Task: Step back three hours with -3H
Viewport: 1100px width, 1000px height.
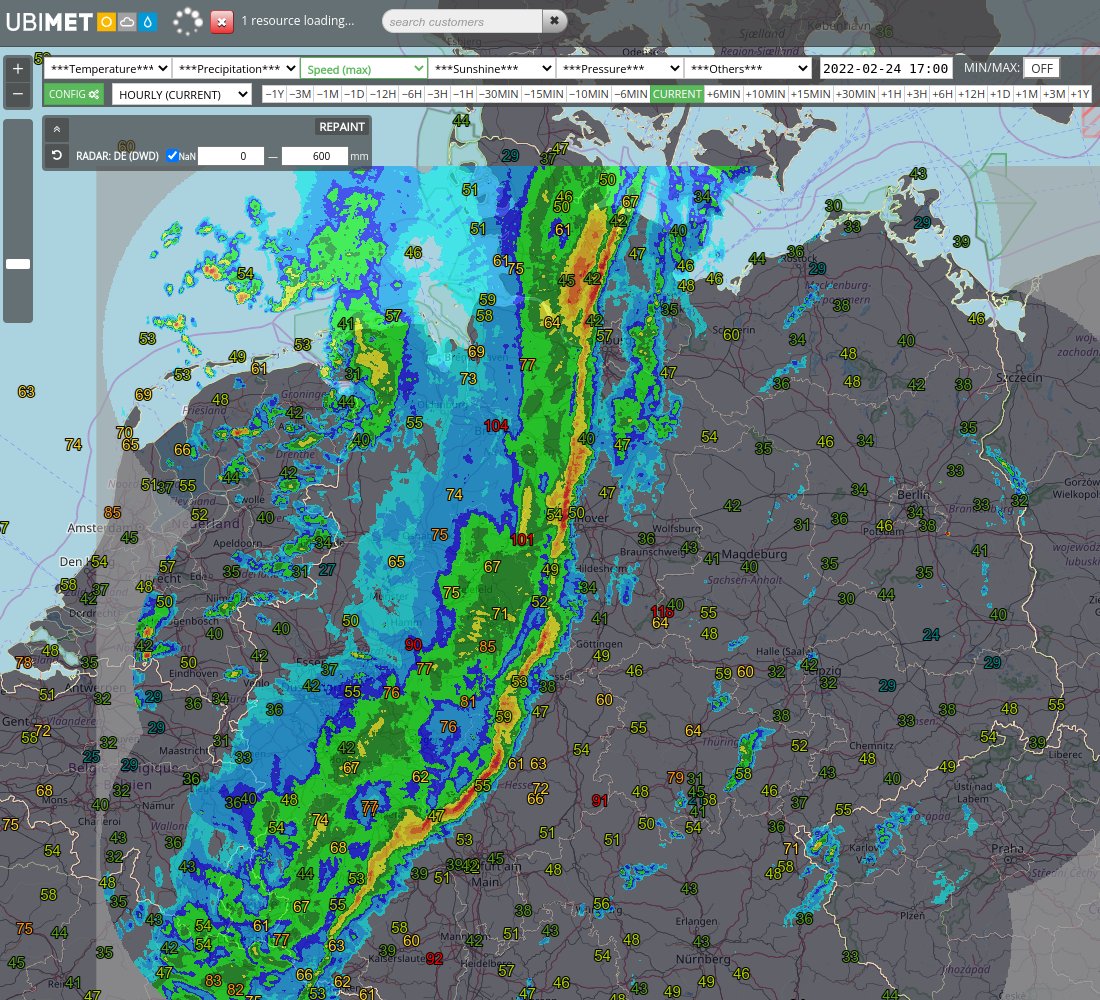Action: tap(437, 94)
